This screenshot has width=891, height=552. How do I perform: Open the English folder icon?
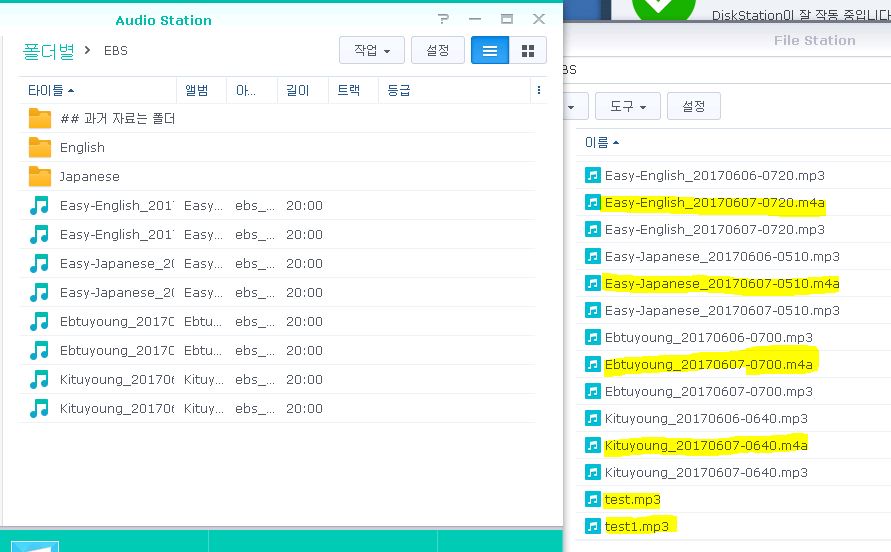tap(40, 147)
